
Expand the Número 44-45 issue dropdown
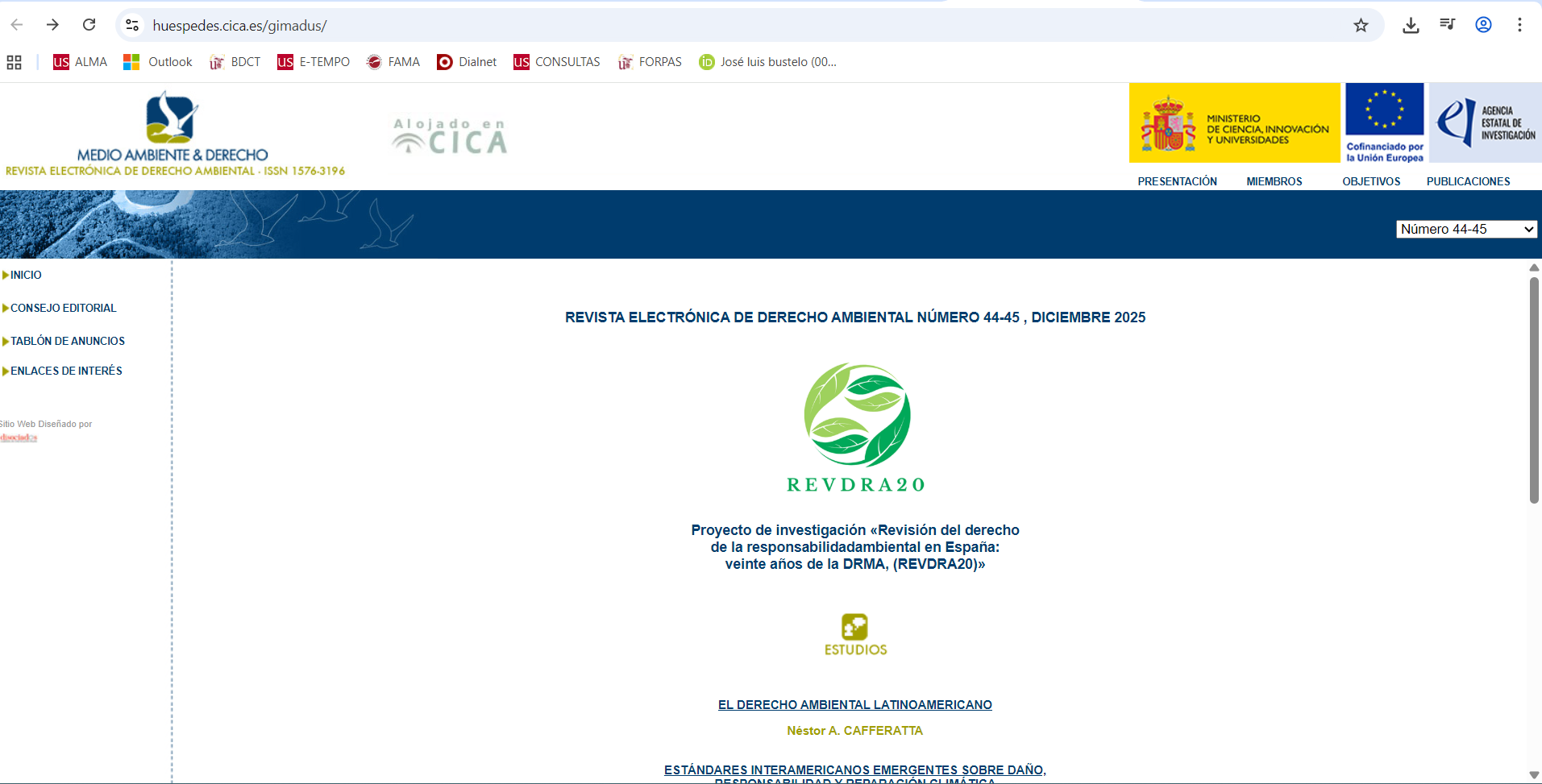[1466, 230]
